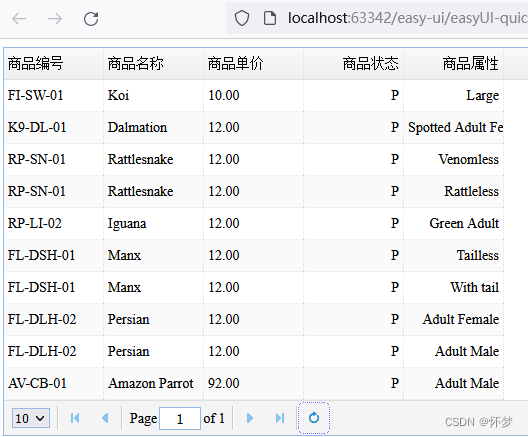Sort by the 商品编号 column header

pyautogui.click(x=54, y=64)
